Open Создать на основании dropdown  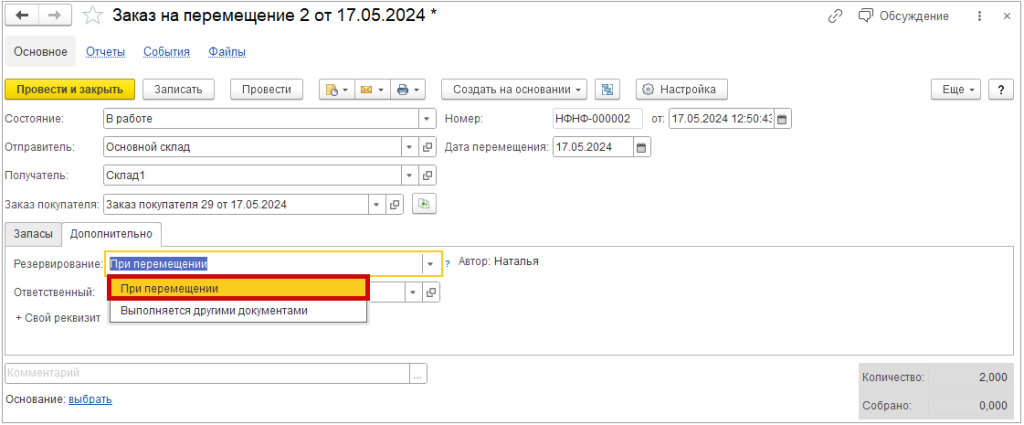(x=514, y=89)
